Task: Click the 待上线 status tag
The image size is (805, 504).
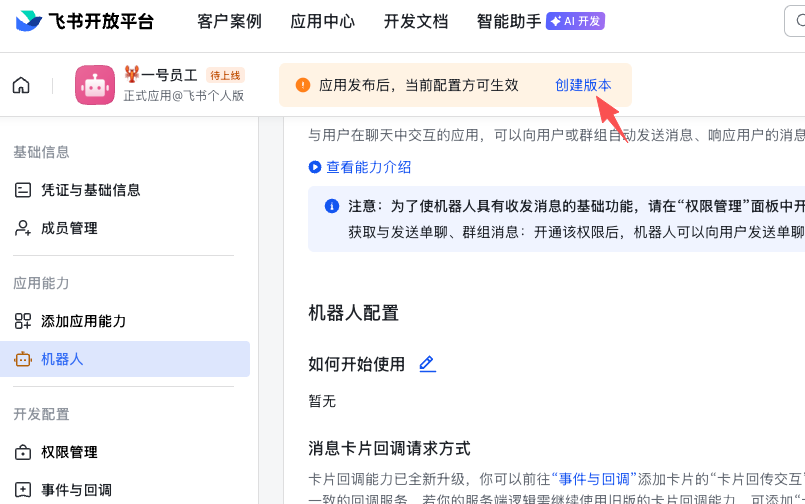Action: coord(225,75)
